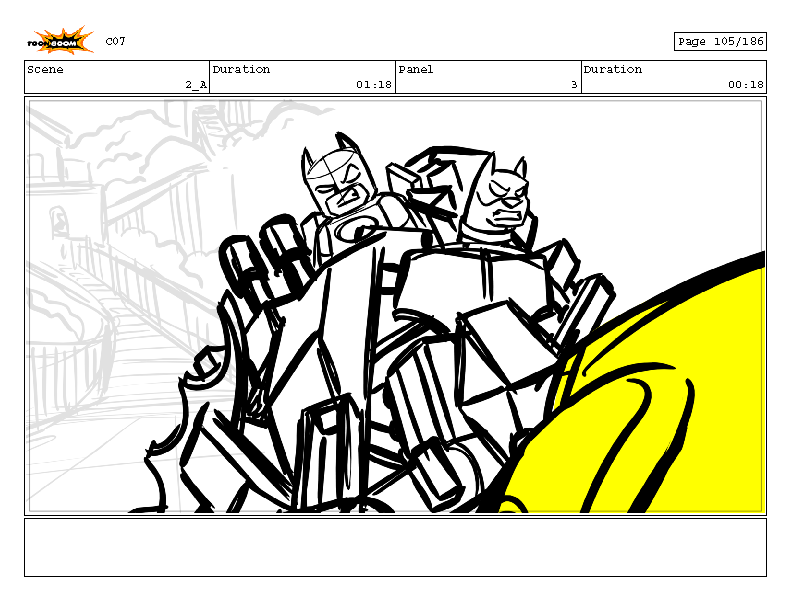This screenshot has height=613, width=791.
Task: Click the Panel header label
Action: coord(416,70)
